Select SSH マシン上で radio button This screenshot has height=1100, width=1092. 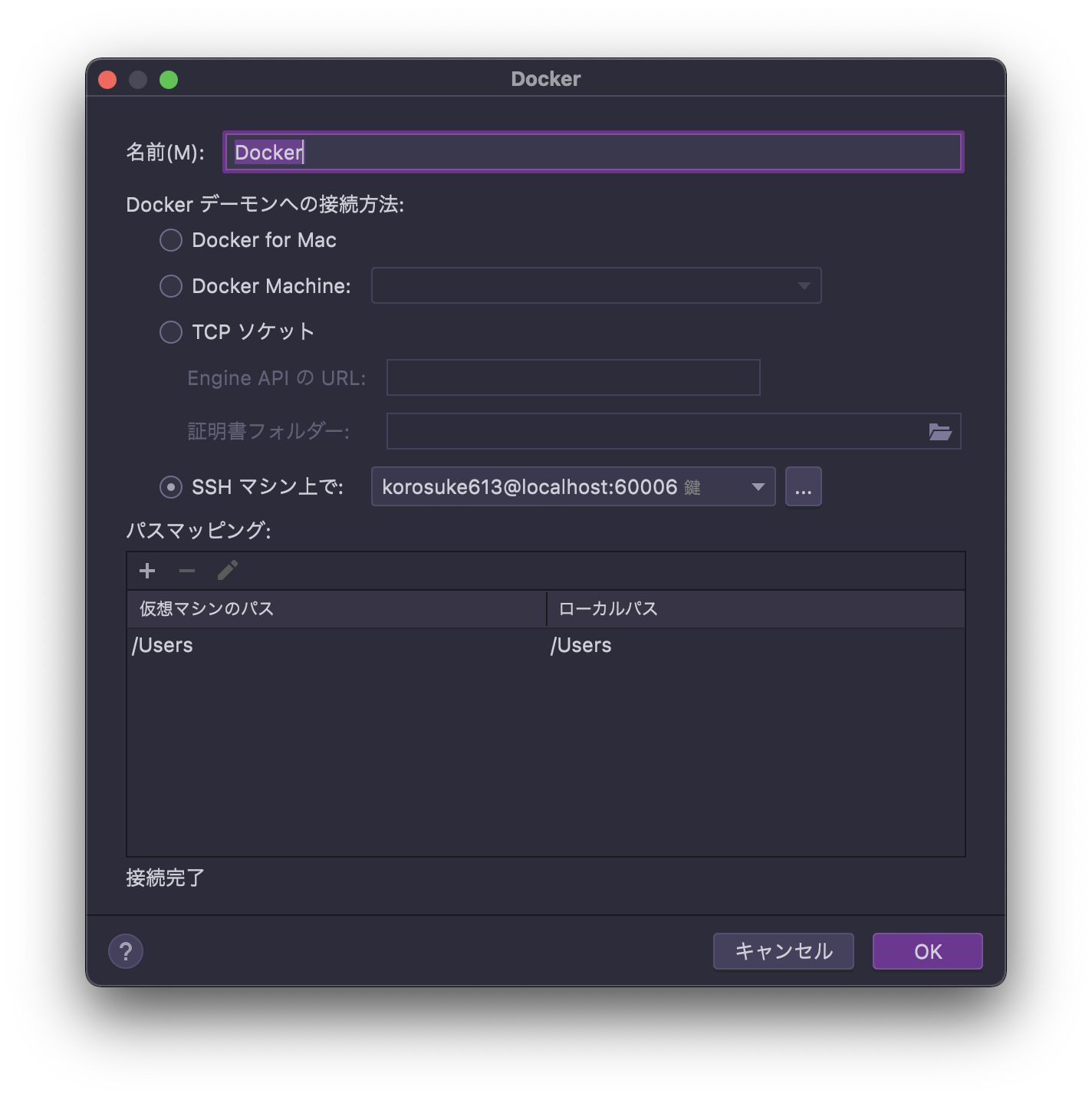click(171, 487)
